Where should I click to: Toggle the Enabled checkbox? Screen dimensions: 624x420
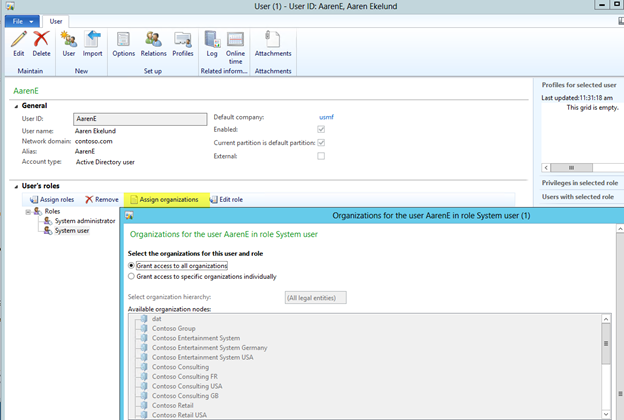321,130
